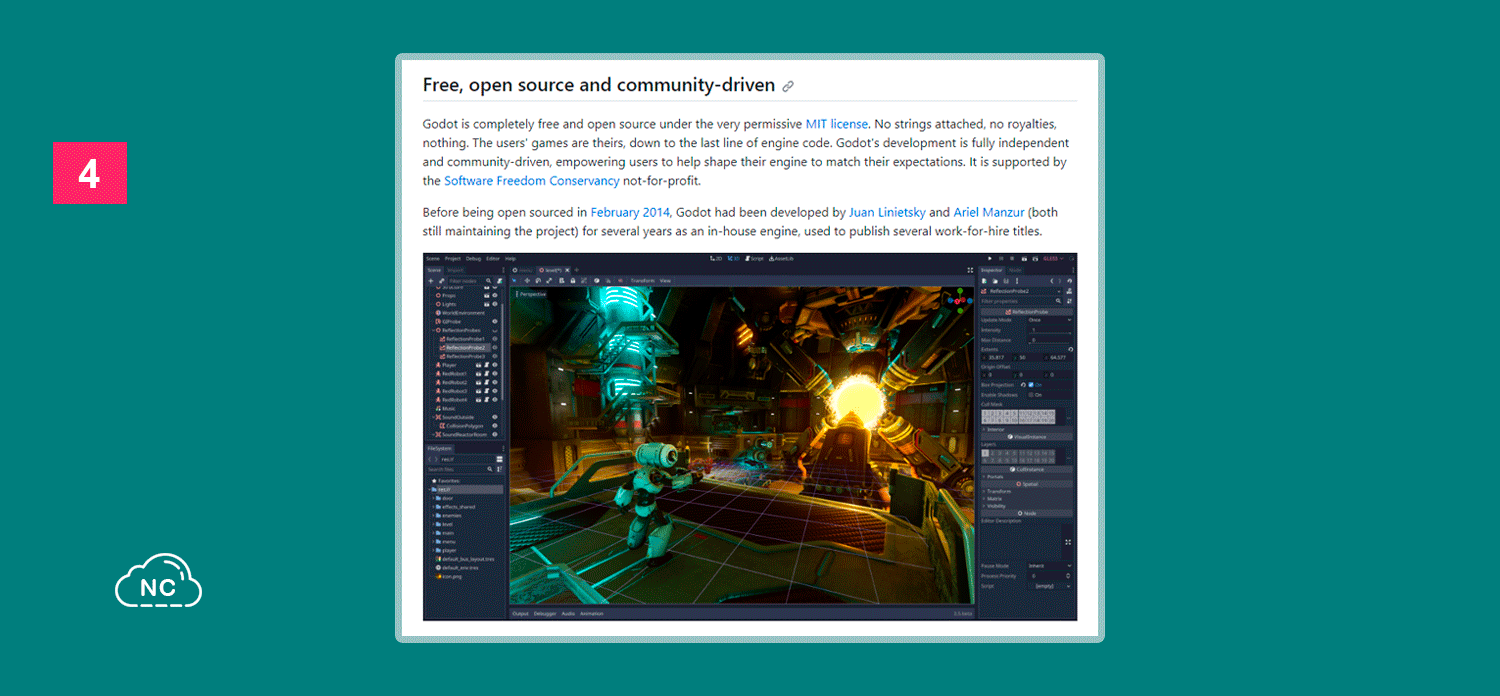1500x696 pixels.
Task: Toggle visibility of SoundOutside node
Action: (x=494, y=417)
